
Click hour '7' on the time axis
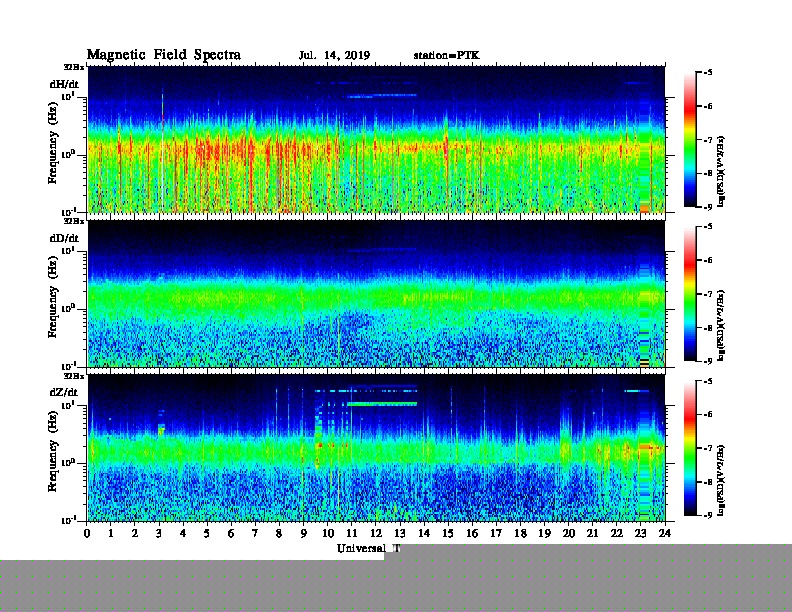pos(256,533)
